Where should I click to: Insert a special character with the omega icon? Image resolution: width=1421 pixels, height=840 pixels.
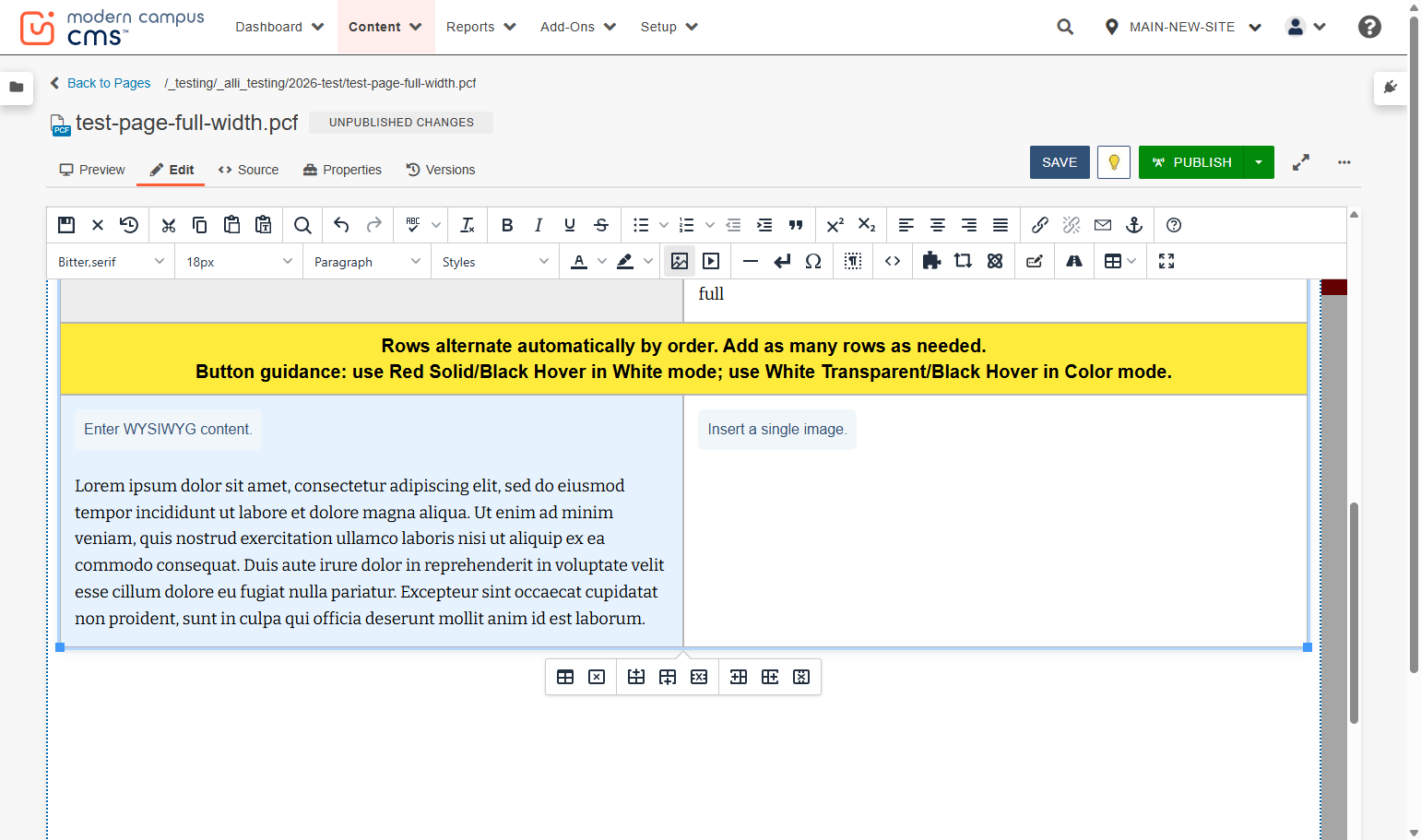click(x=813, y=261)
